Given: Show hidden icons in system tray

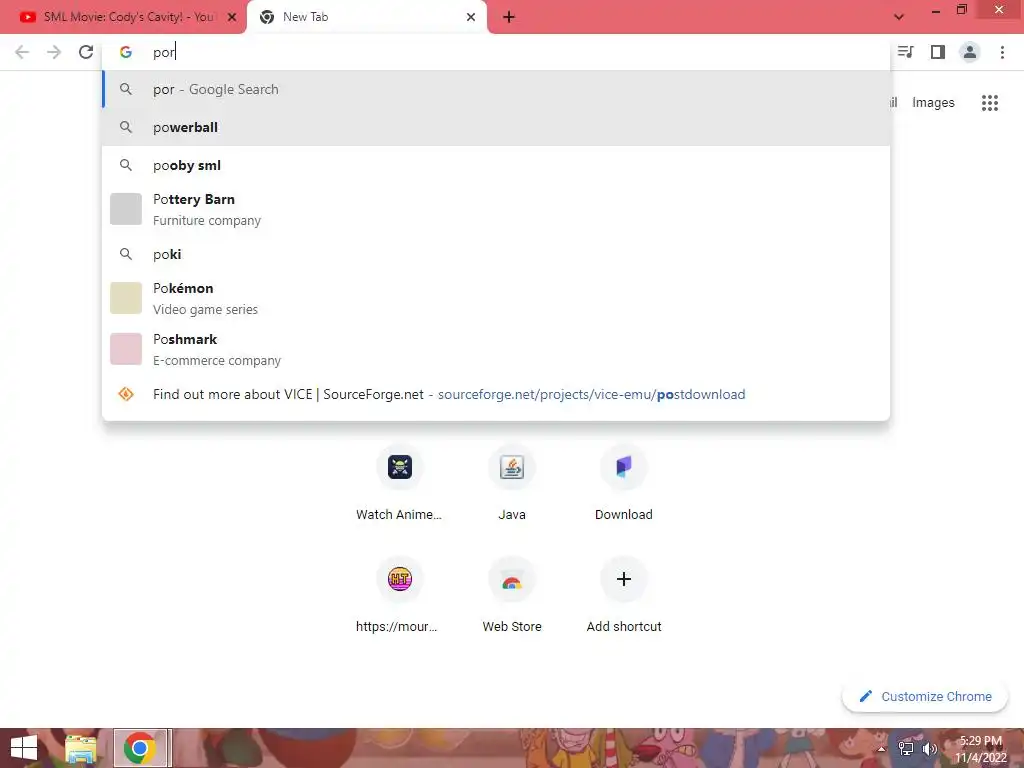Looking at the screenshot, I should [881, 749].
